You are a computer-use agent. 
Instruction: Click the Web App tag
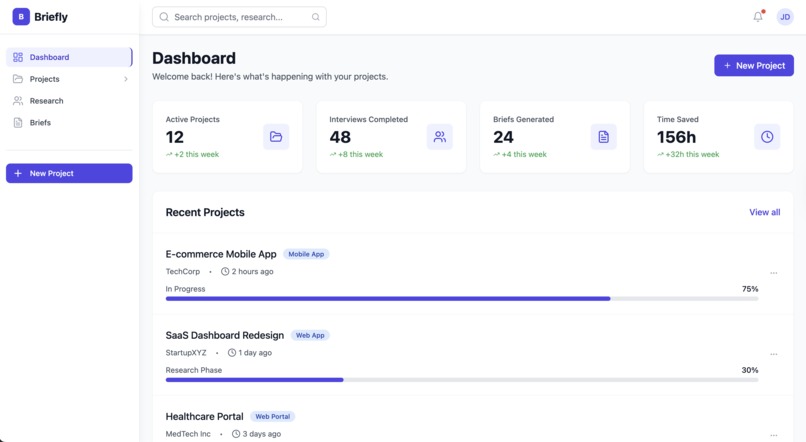coord(310,335)
